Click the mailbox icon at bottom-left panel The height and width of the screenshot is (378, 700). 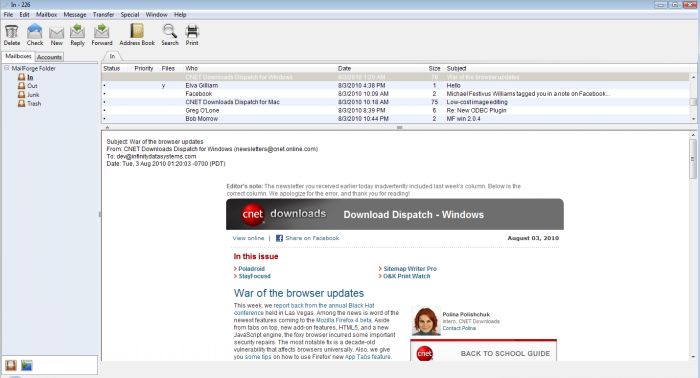pyautogui.click(x=11, y=366)
